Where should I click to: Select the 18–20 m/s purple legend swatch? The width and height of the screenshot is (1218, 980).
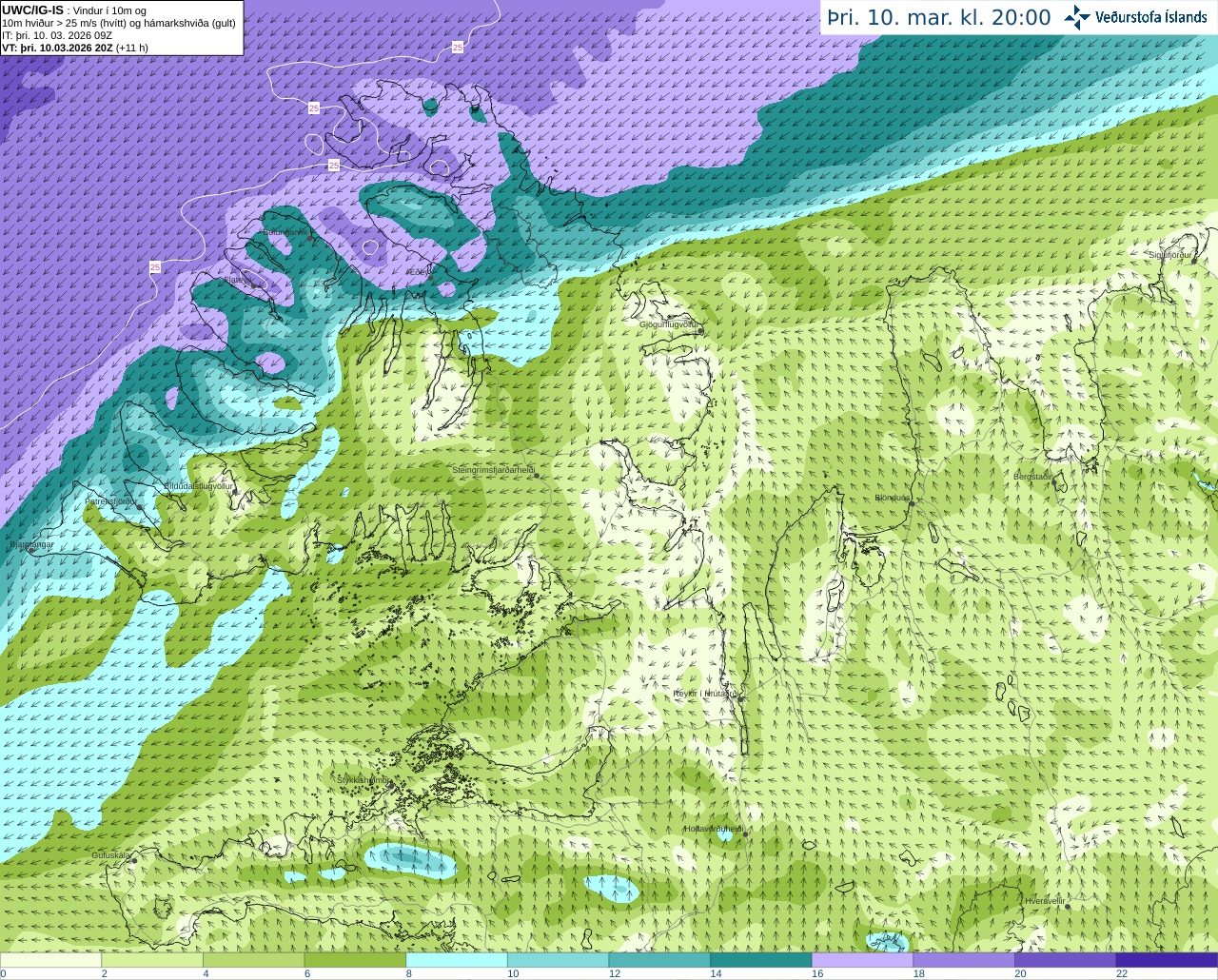(x=964, y=960)
